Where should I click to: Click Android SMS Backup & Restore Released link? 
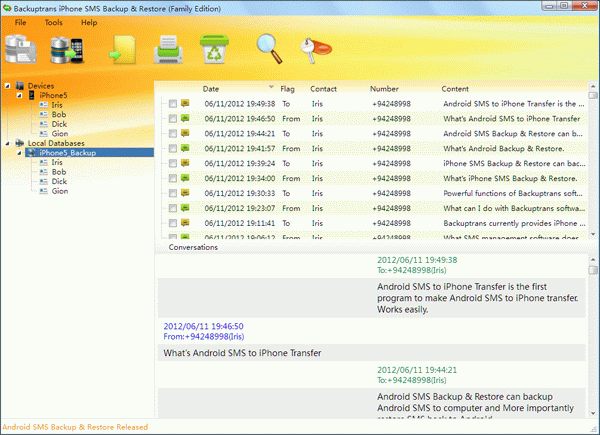pyautogui.click(x=75, y=427)
